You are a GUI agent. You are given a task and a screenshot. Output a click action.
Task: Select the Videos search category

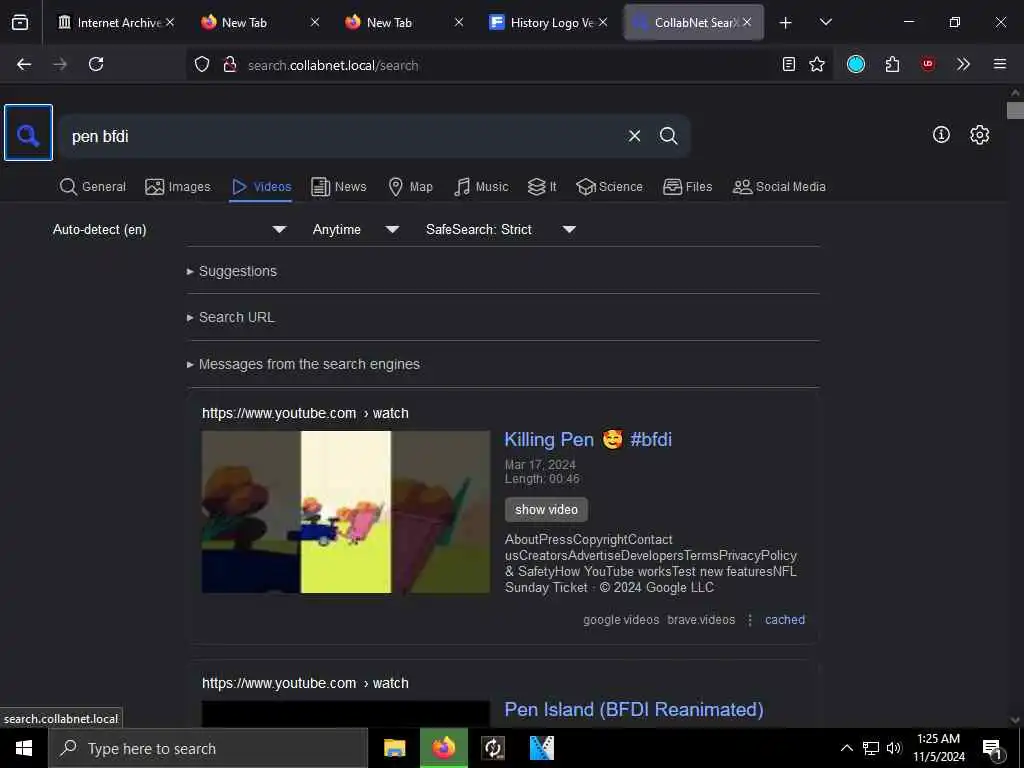(261, 187)
